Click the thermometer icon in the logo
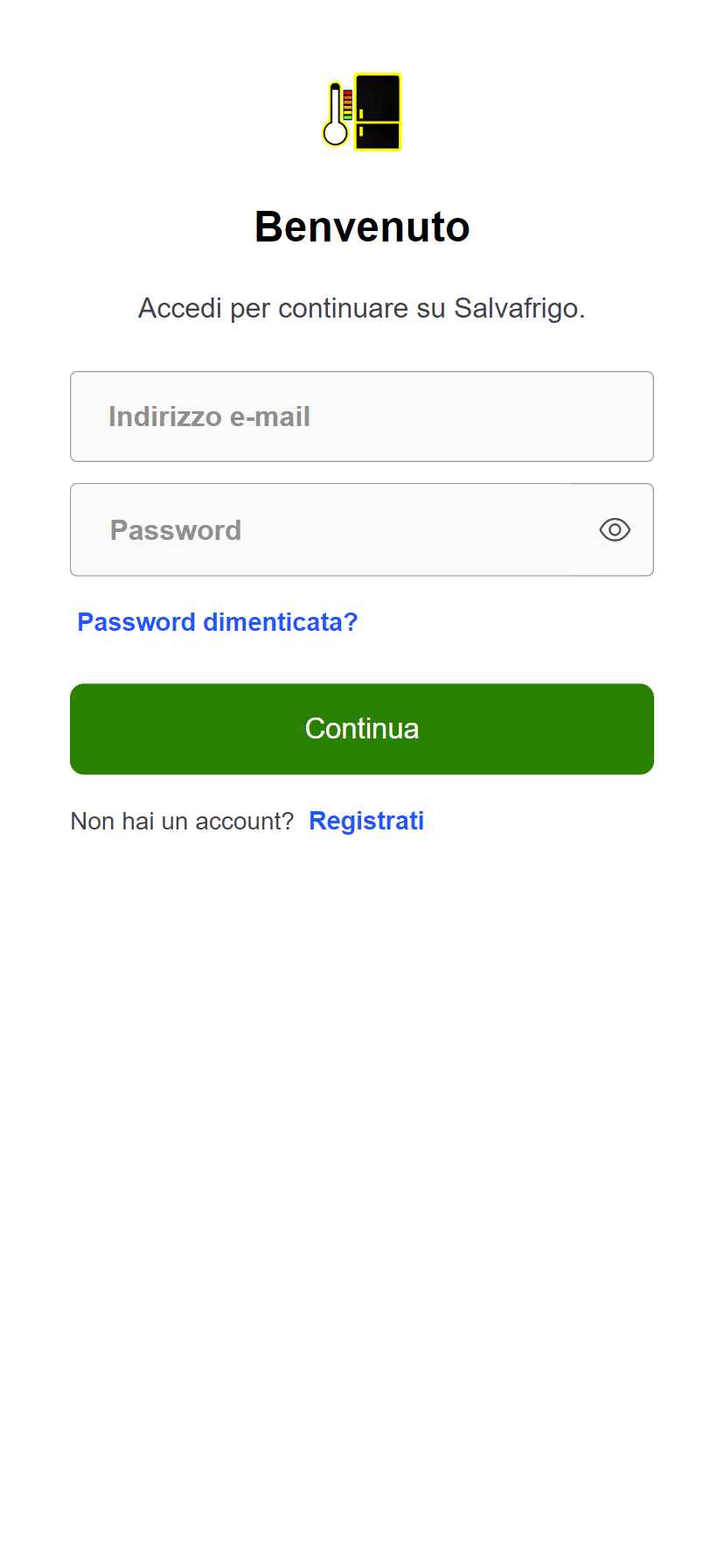This screenshot has height=1568, width=724. pos(338,114)
